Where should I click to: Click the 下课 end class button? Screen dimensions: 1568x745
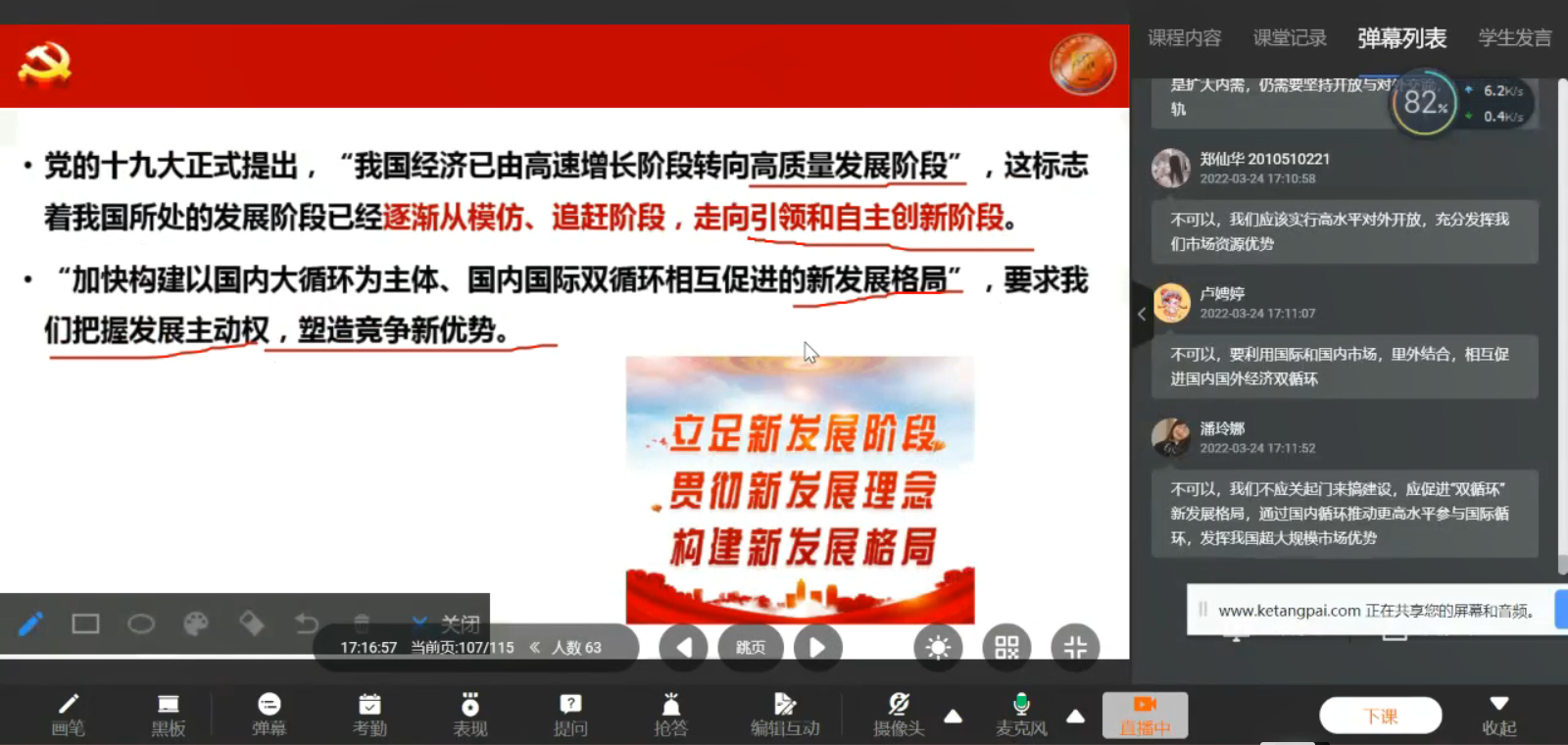[1380, 716]
